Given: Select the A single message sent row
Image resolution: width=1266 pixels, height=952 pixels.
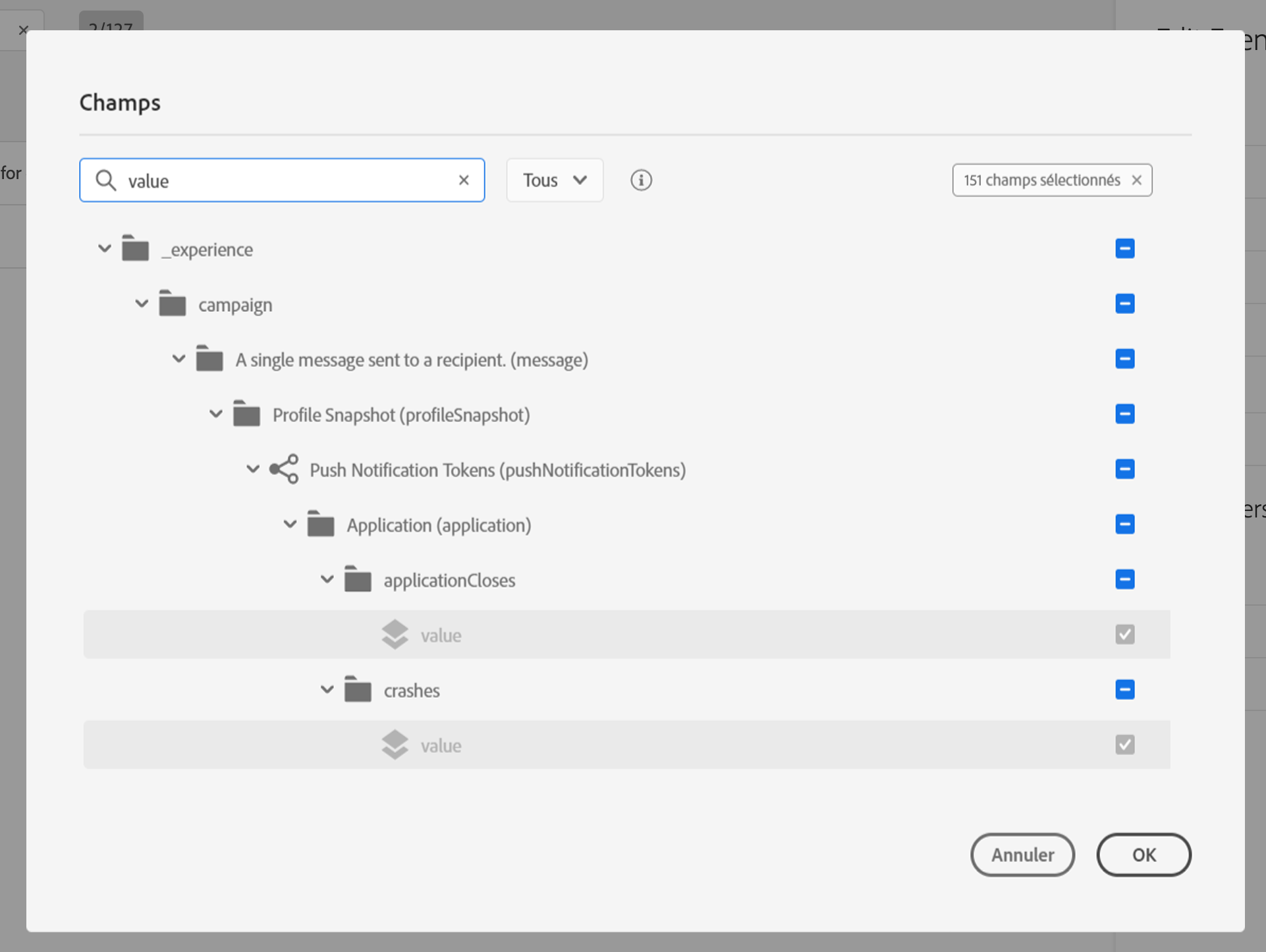Looking at the screenshot, I should coord(411,359).
